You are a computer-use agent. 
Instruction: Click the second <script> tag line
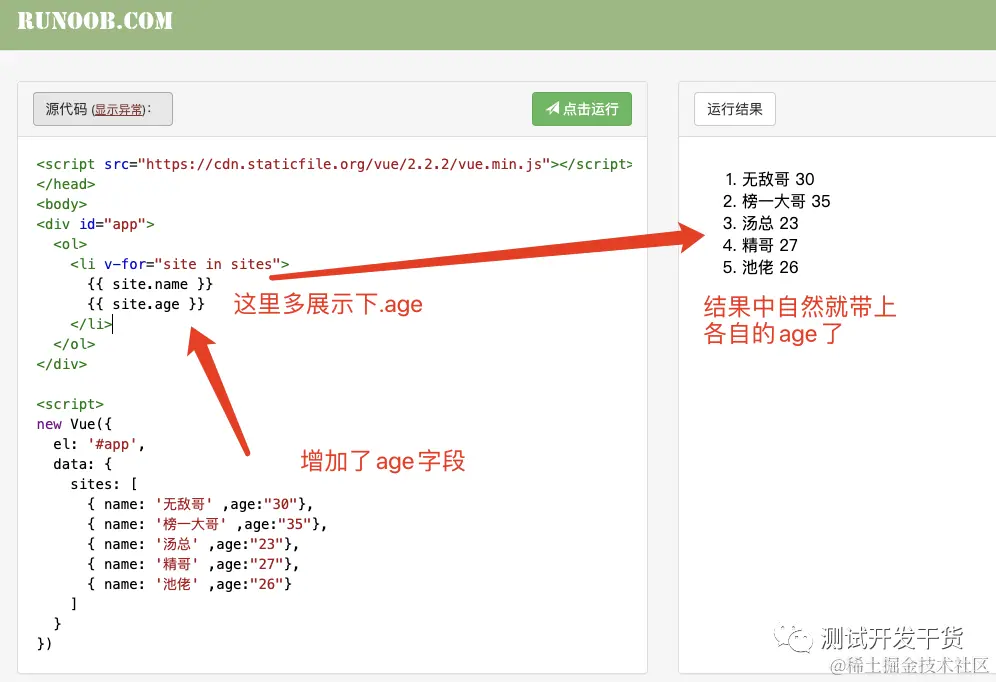pyautogui.click(x=70, y=404)
